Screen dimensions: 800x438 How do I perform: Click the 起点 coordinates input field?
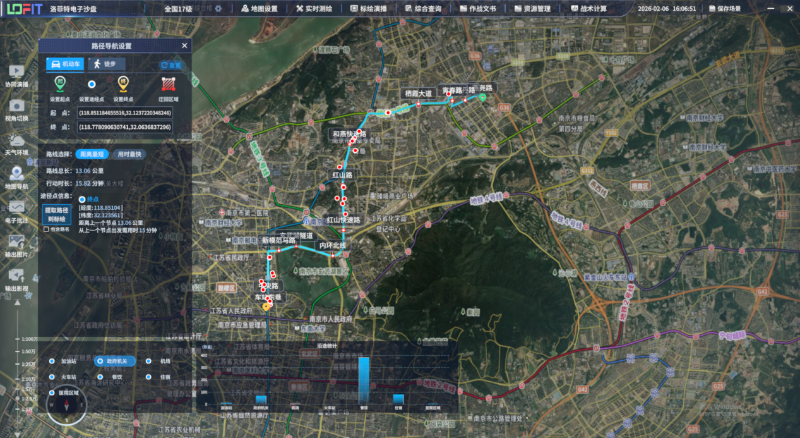[x=125, y=112]
